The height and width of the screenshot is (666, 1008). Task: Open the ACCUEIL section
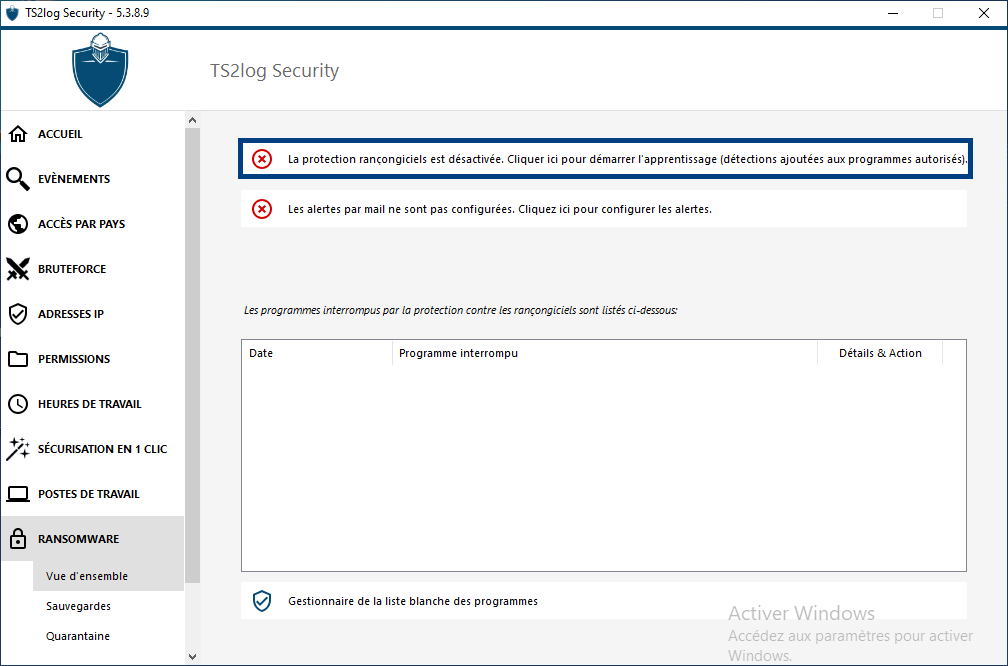click(92, 134)
